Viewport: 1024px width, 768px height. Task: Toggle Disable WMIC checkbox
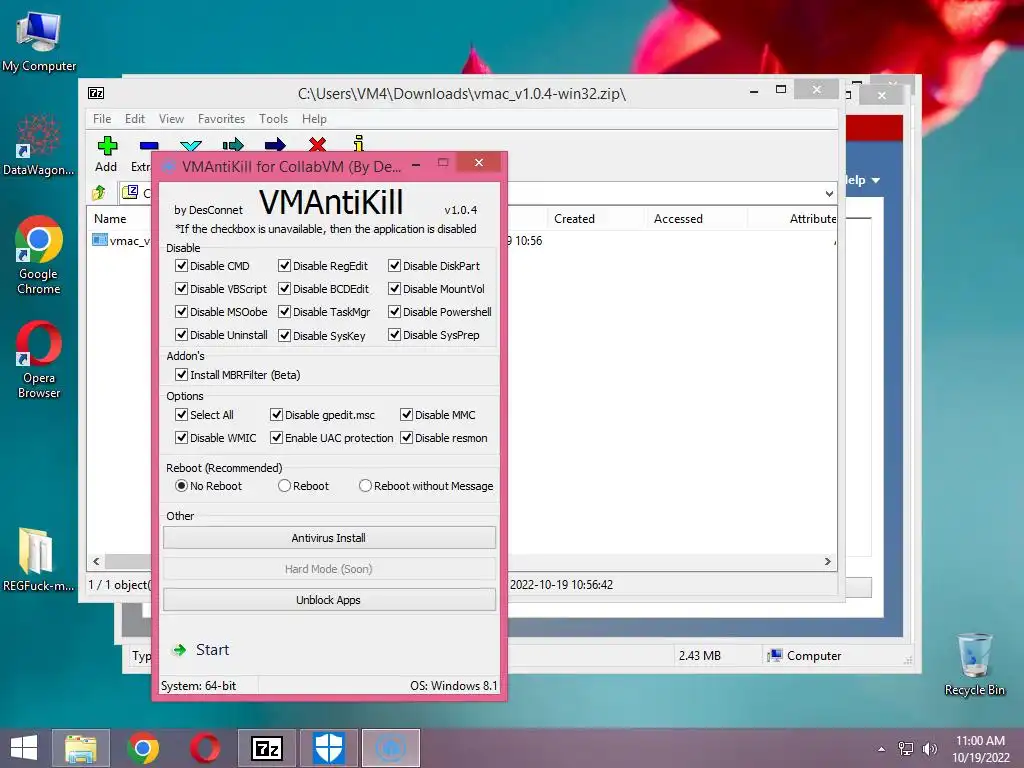[182, 438]
